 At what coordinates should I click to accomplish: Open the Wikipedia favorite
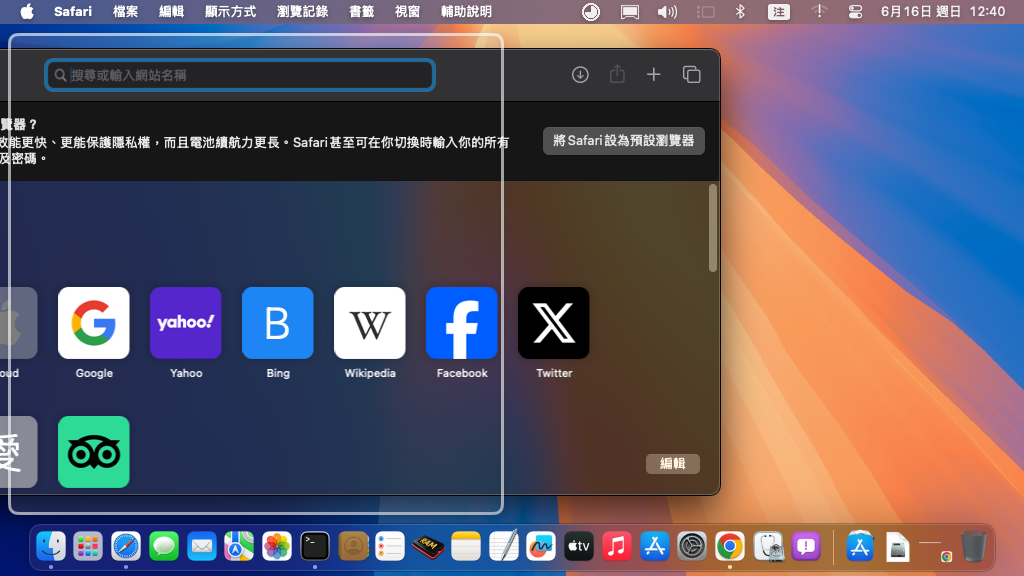[x=370, y=323]
